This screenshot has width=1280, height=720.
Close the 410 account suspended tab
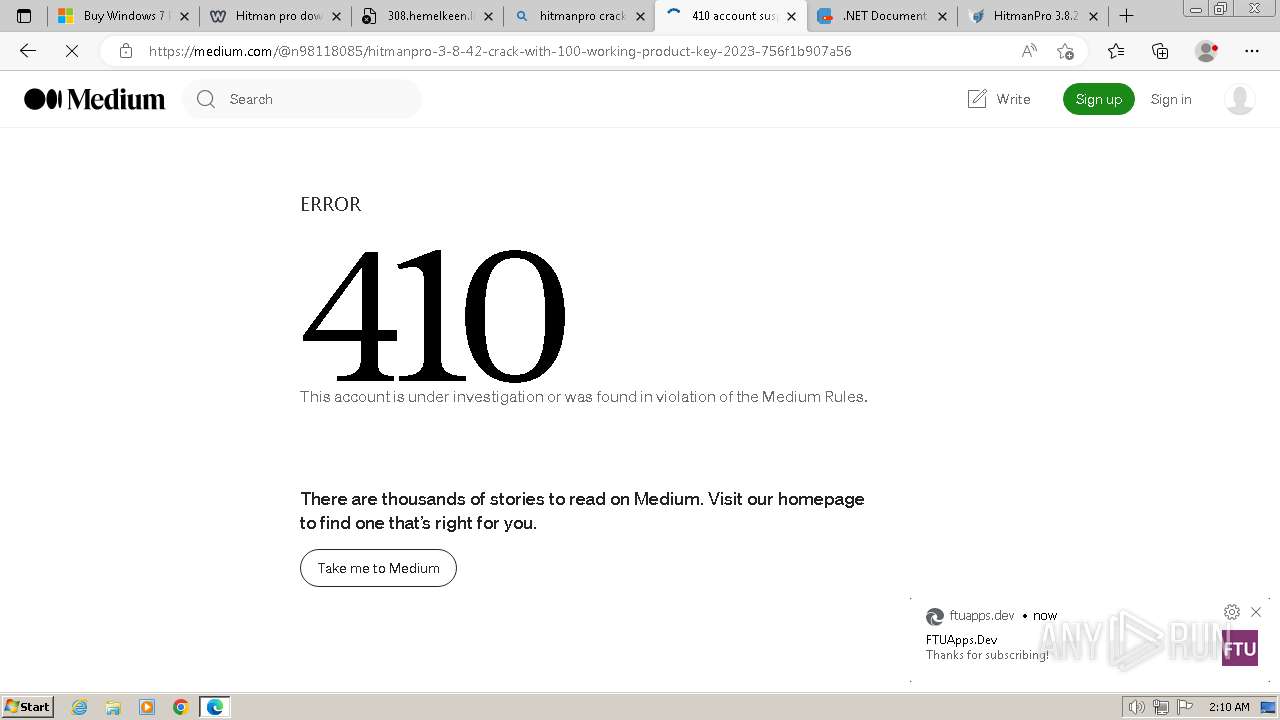point(791,17)
